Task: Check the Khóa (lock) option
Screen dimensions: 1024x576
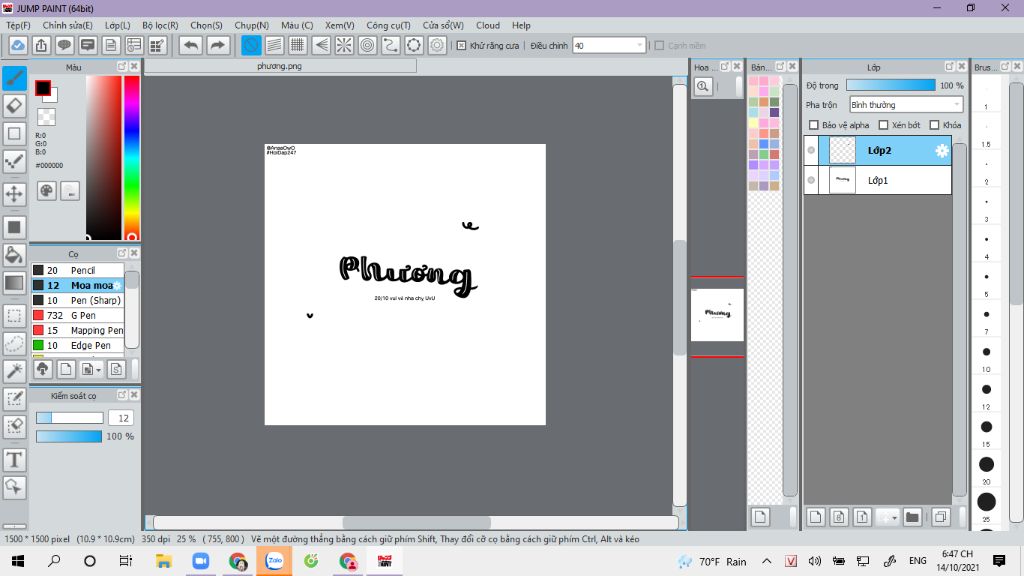Action: click(935, 125)
